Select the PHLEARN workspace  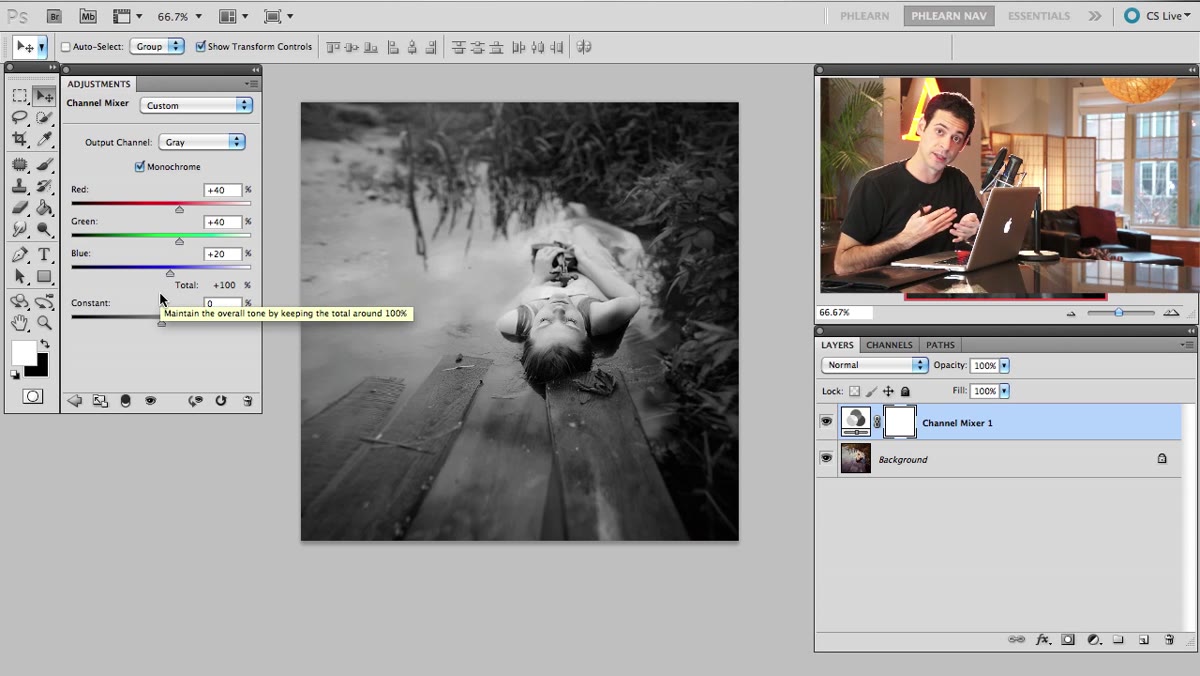864,16
